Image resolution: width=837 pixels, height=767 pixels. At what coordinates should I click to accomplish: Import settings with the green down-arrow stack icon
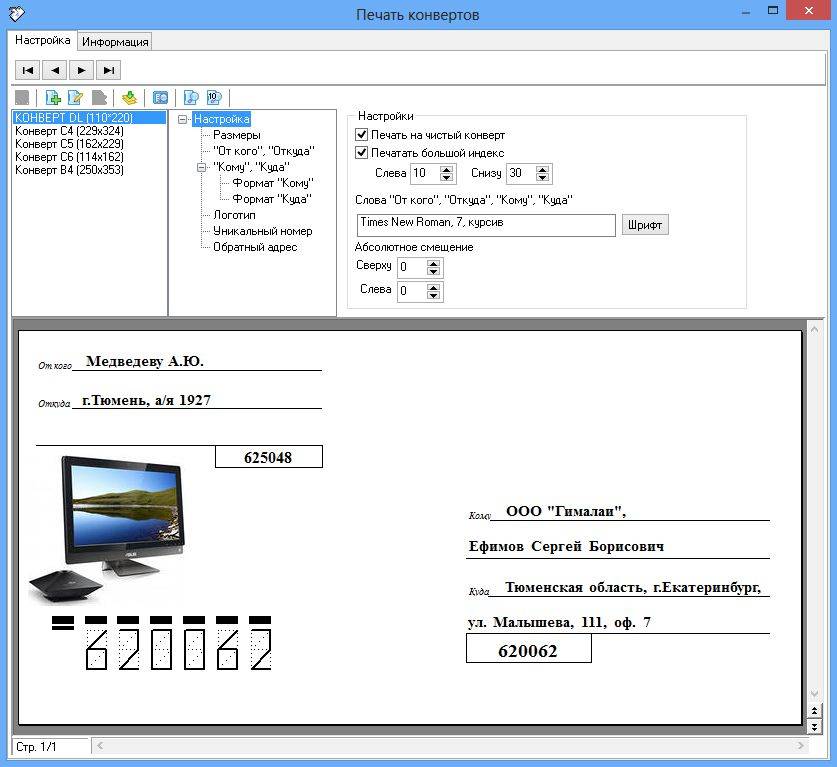pos(130,98)
